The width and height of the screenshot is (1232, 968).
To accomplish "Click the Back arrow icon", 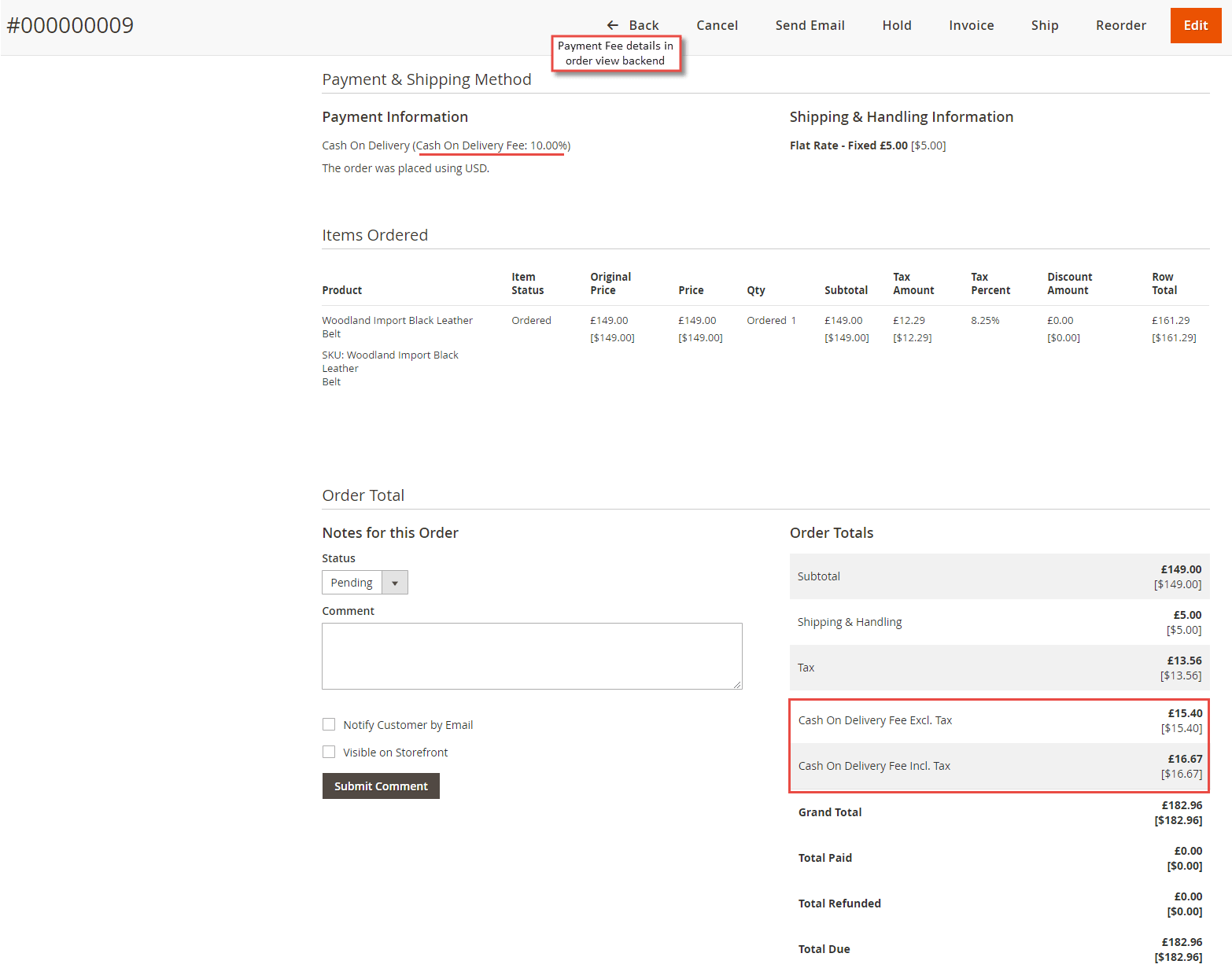I will pyautogui.click(x=613, y=24).
